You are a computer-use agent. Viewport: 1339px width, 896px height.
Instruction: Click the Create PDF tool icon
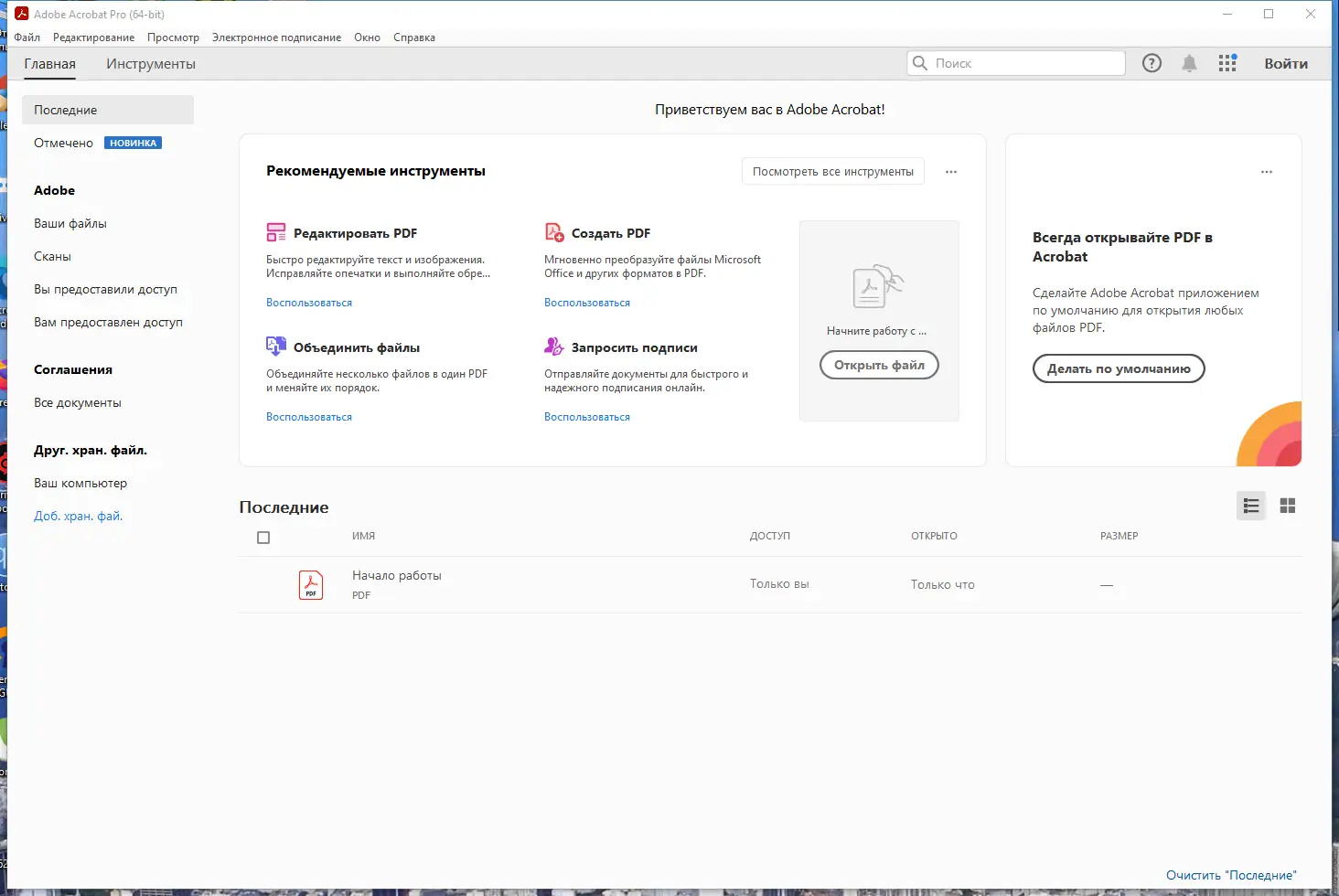(x=554, y=232)
